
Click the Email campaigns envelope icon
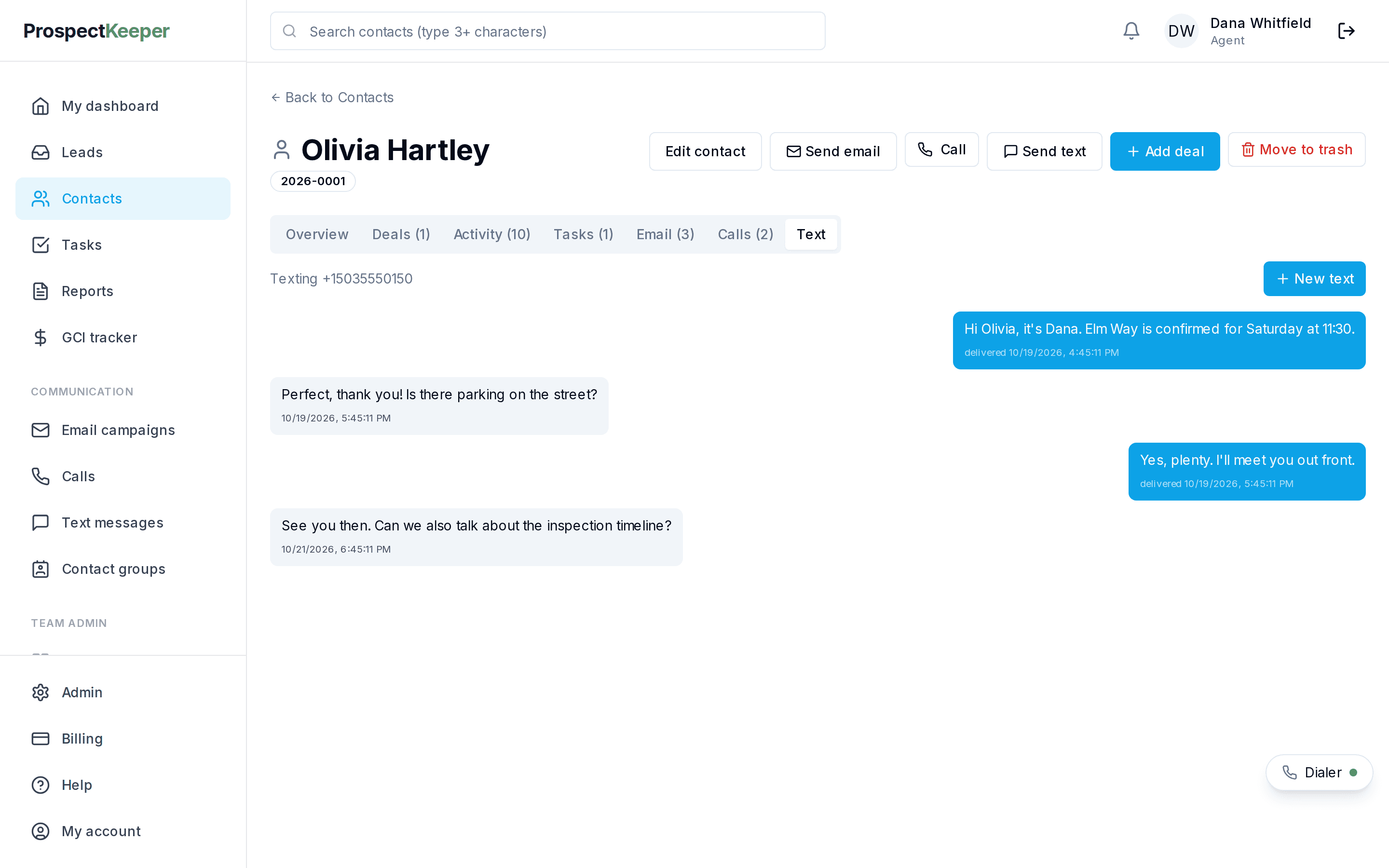pos(40,430)
